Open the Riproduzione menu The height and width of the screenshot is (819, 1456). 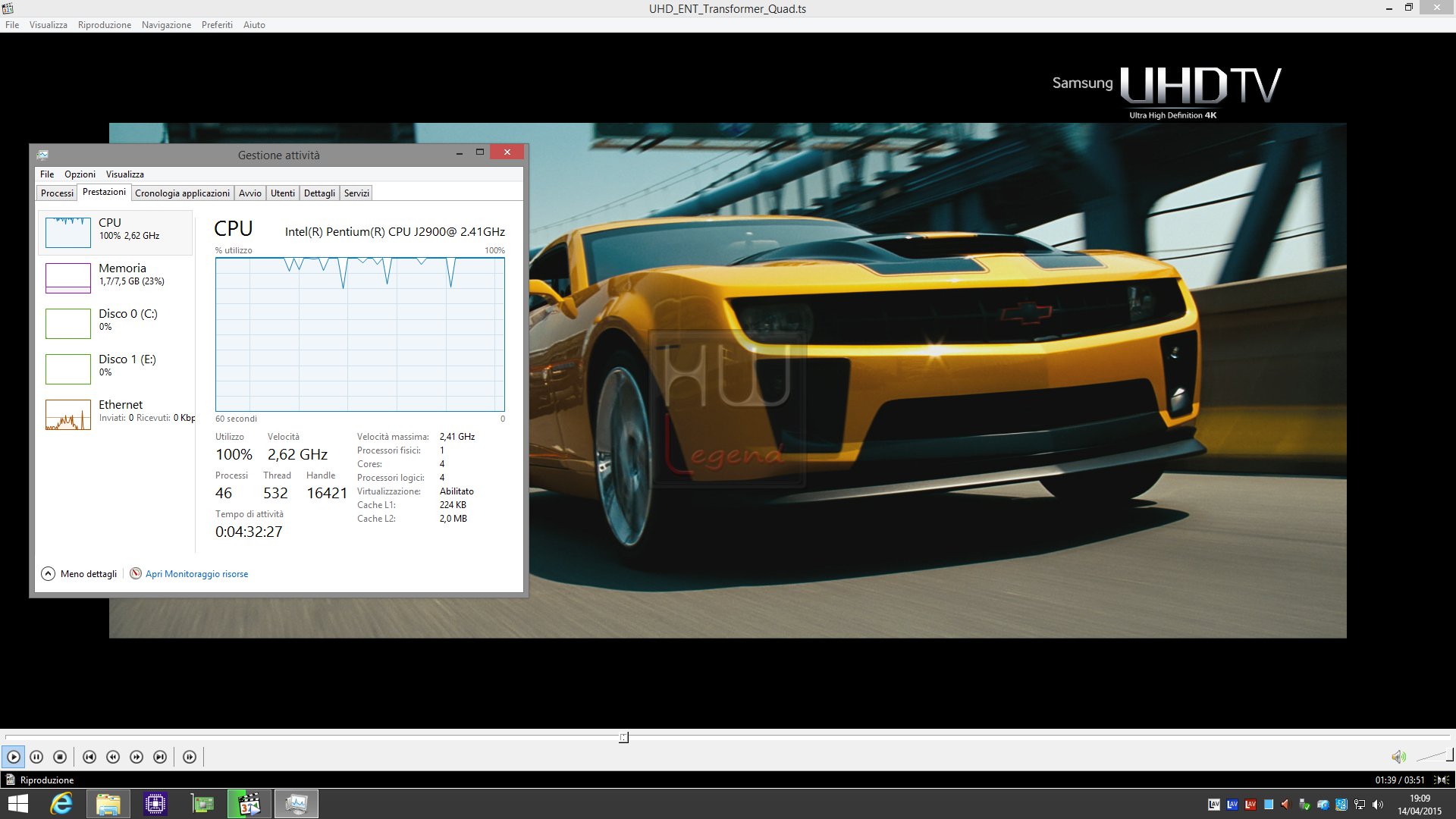tap(105, 25)
